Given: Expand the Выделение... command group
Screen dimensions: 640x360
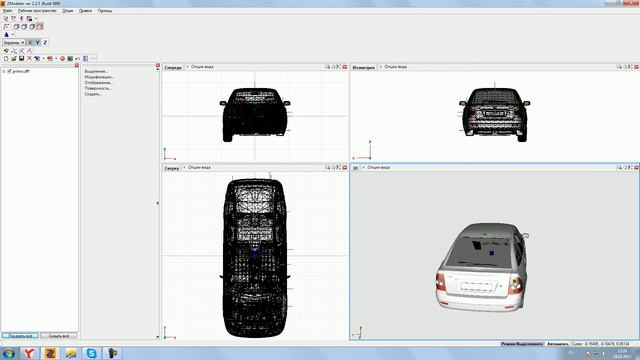Looking at the screenshot, I should point(96,71).
